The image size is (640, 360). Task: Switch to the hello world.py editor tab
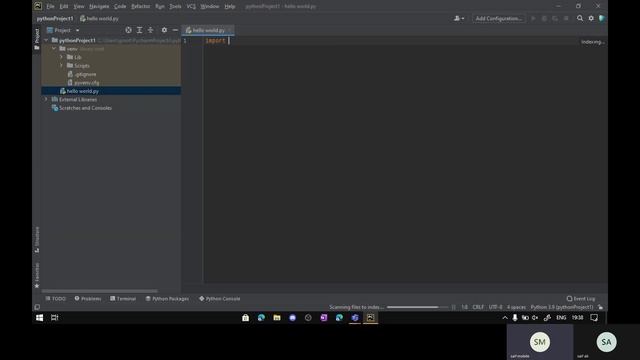(x=208, y=30)
